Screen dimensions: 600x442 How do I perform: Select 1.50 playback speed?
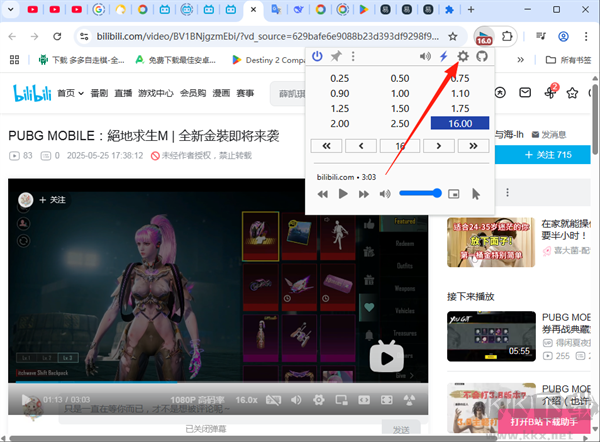click(400, 108)
